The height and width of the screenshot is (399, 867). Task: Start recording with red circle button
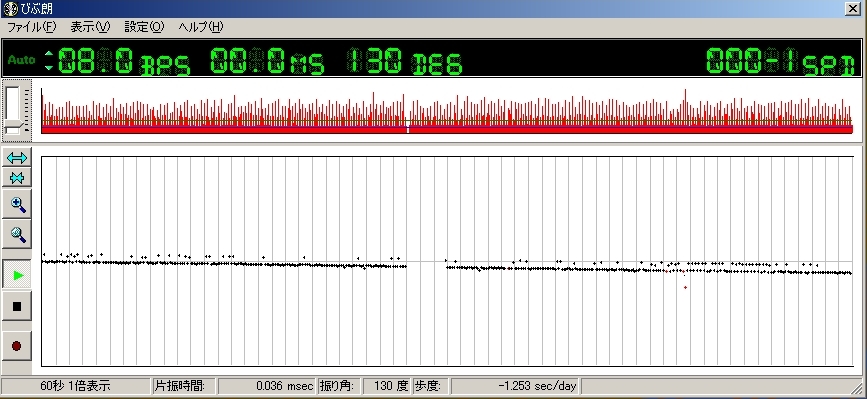coord(17,346)
